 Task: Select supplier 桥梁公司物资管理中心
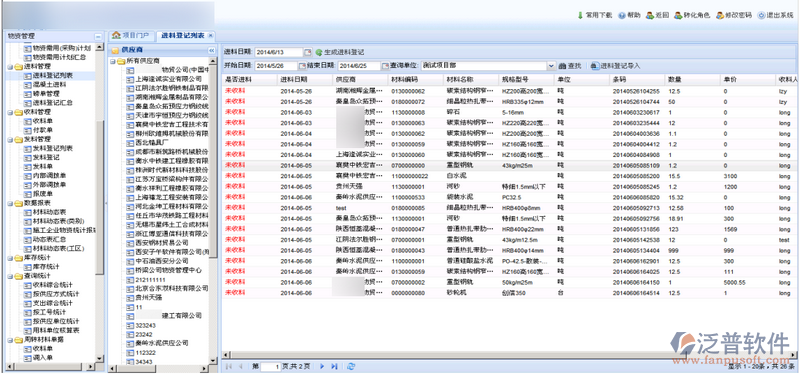pos(169,270)
